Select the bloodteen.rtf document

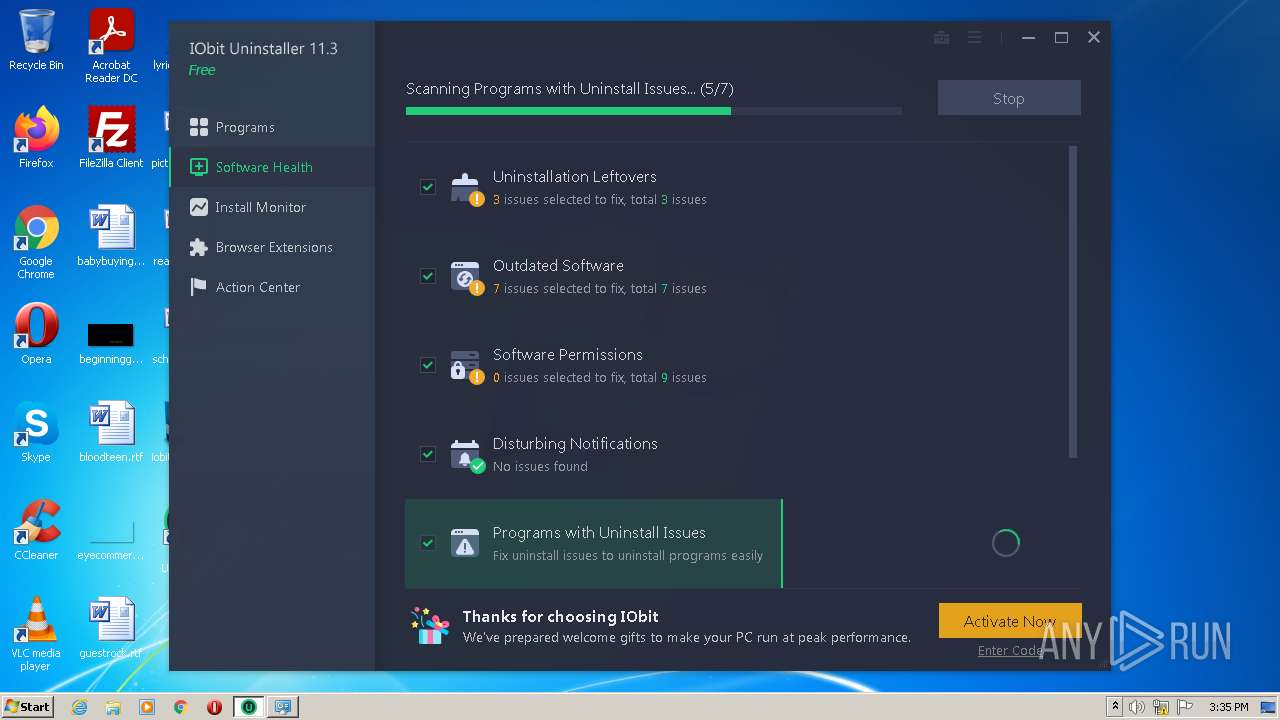[x=111, y=432]
